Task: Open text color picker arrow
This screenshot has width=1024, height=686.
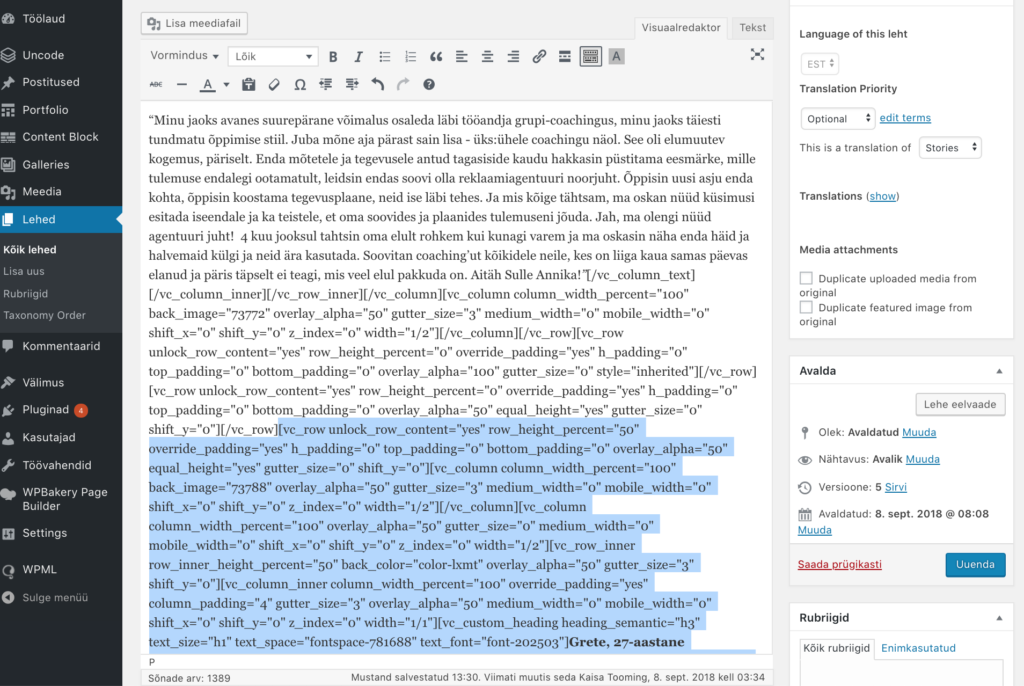Action: pos(227,84)
